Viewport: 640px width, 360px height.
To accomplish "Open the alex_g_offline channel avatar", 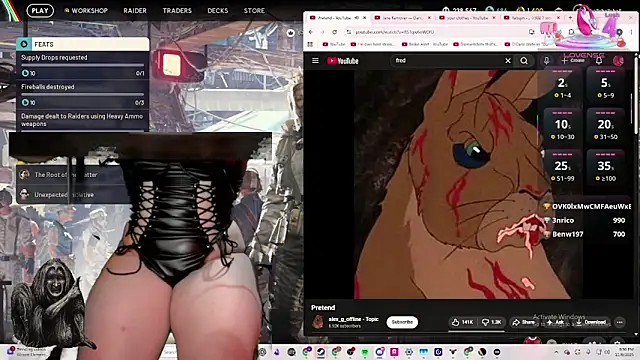I will pyautogui.click(x=318, y=322).
